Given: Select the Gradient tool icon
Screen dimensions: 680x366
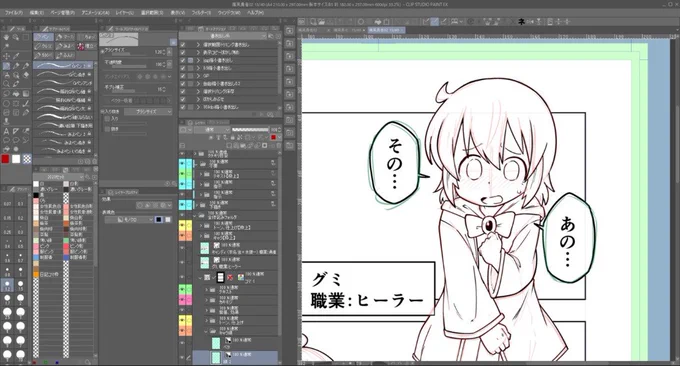Looking at the screenshot, I should [x=26, y=93].
